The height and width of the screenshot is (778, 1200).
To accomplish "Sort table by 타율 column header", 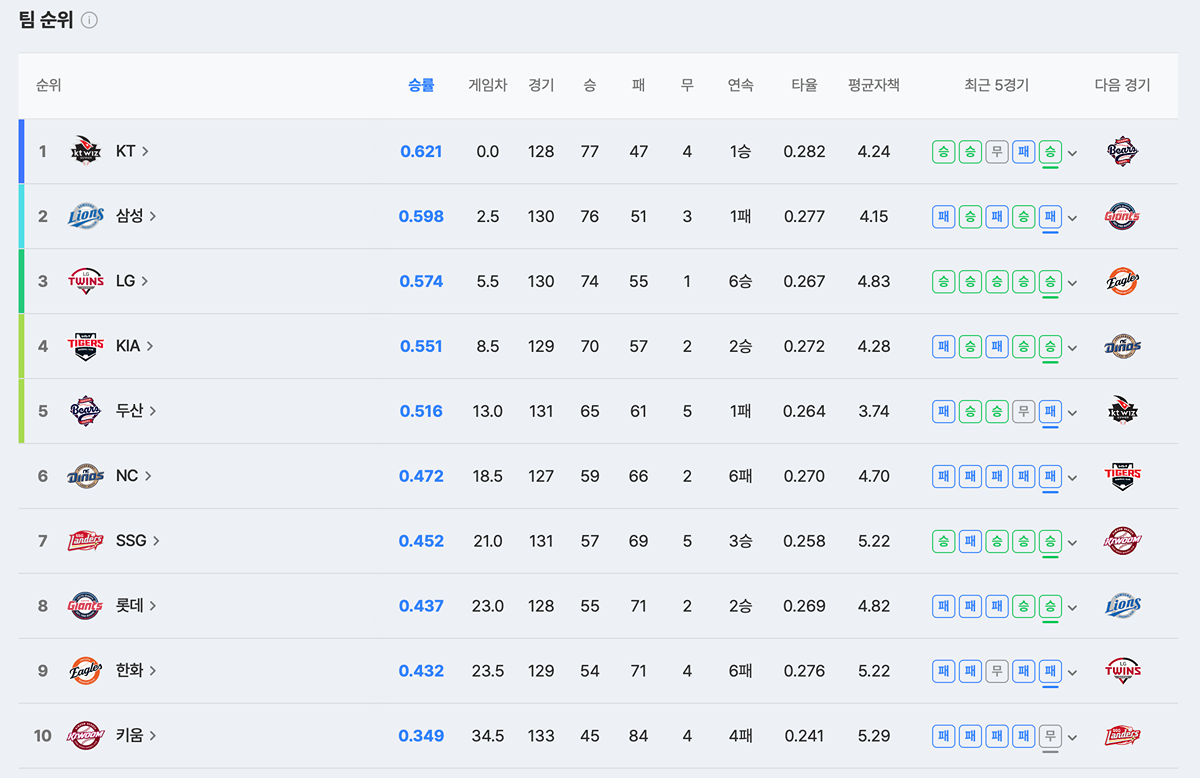I will click(x=804, y=86).
